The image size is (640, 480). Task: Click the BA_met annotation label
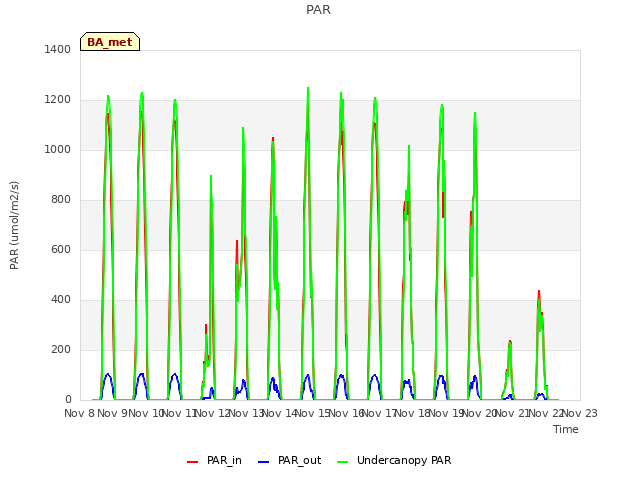tap(110, 42)
